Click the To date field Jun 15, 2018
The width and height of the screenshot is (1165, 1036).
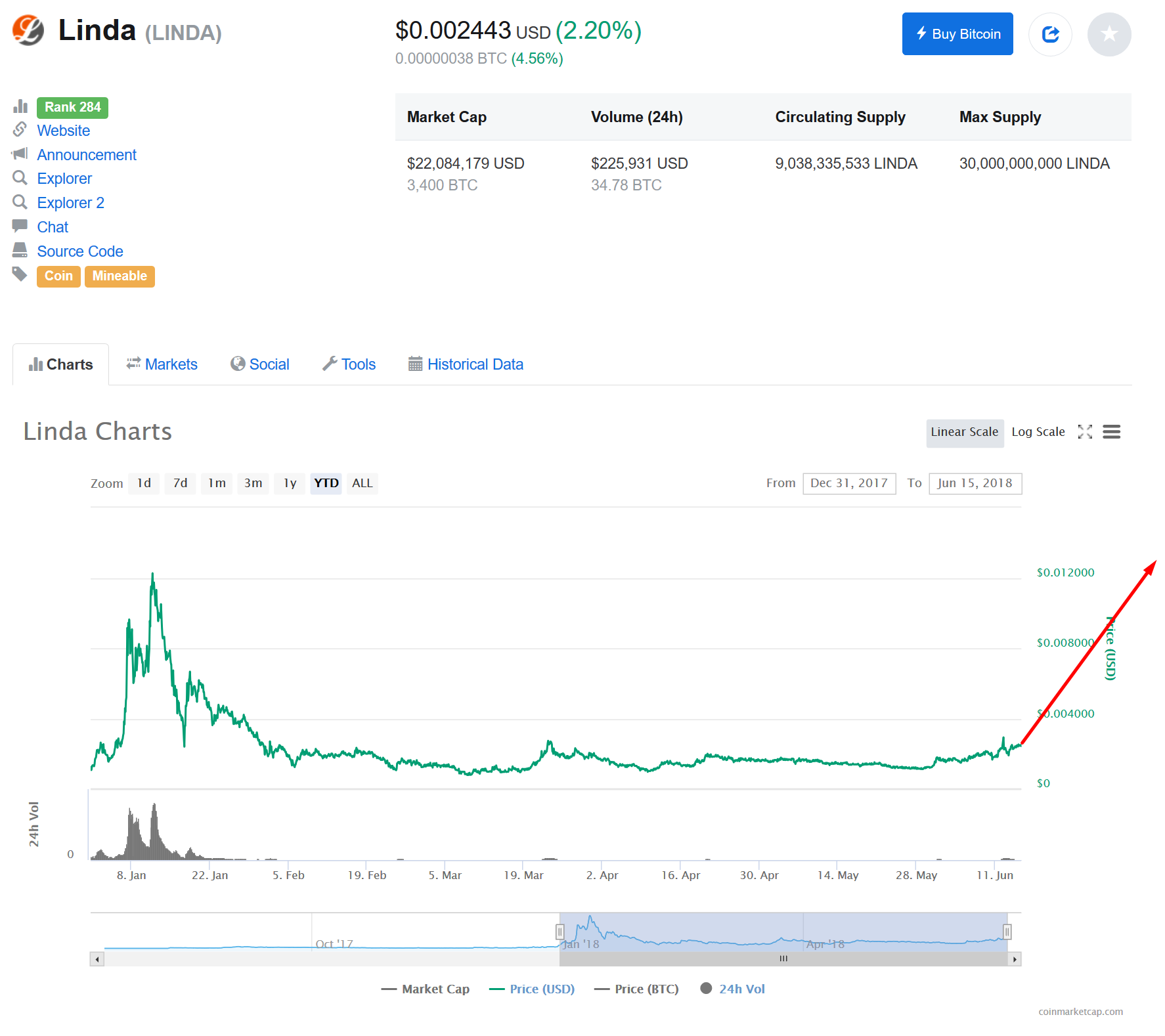pyautogui.click(x=975, y=484)
